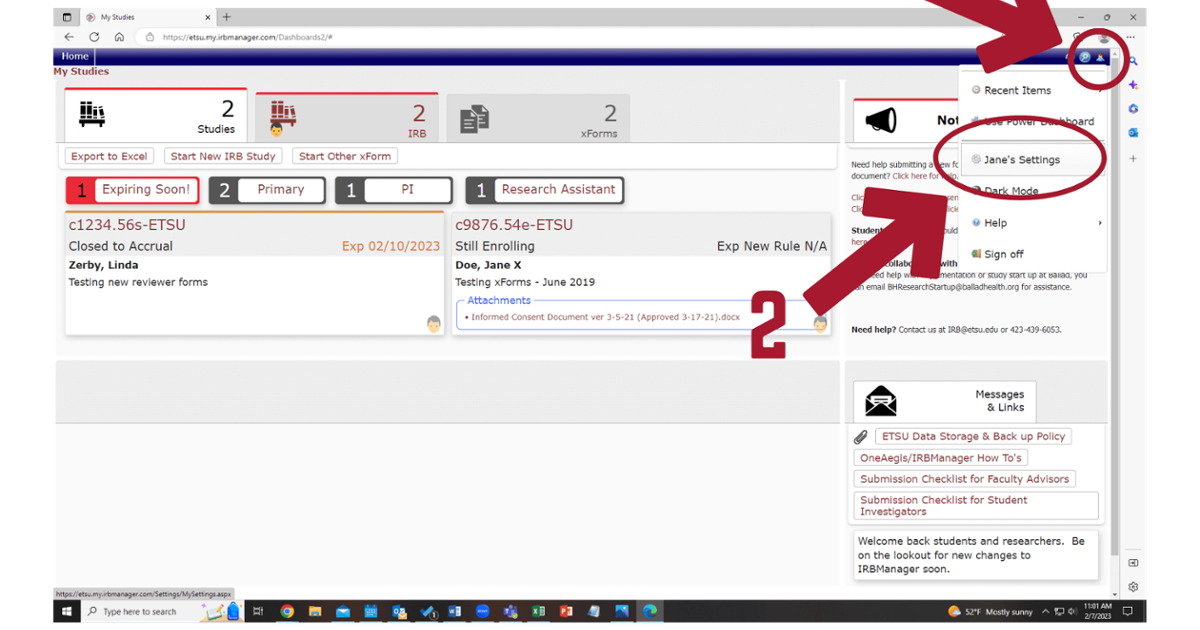Open the user profile icon in navy header
Screen dimensions: 1200x630
pos(1100,56)
